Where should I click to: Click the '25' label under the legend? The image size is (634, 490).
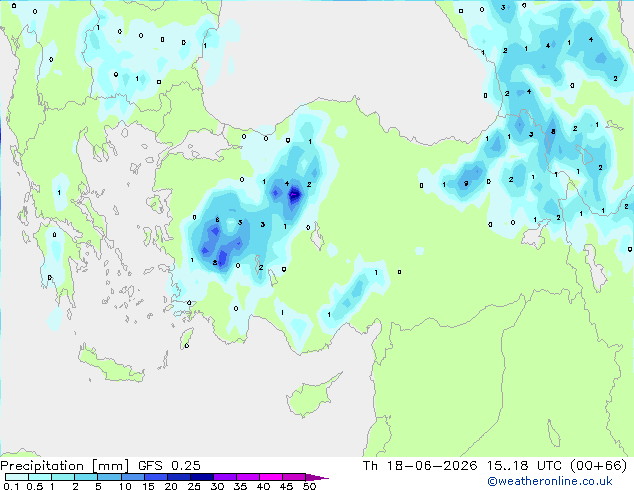(x=194, y=486)
